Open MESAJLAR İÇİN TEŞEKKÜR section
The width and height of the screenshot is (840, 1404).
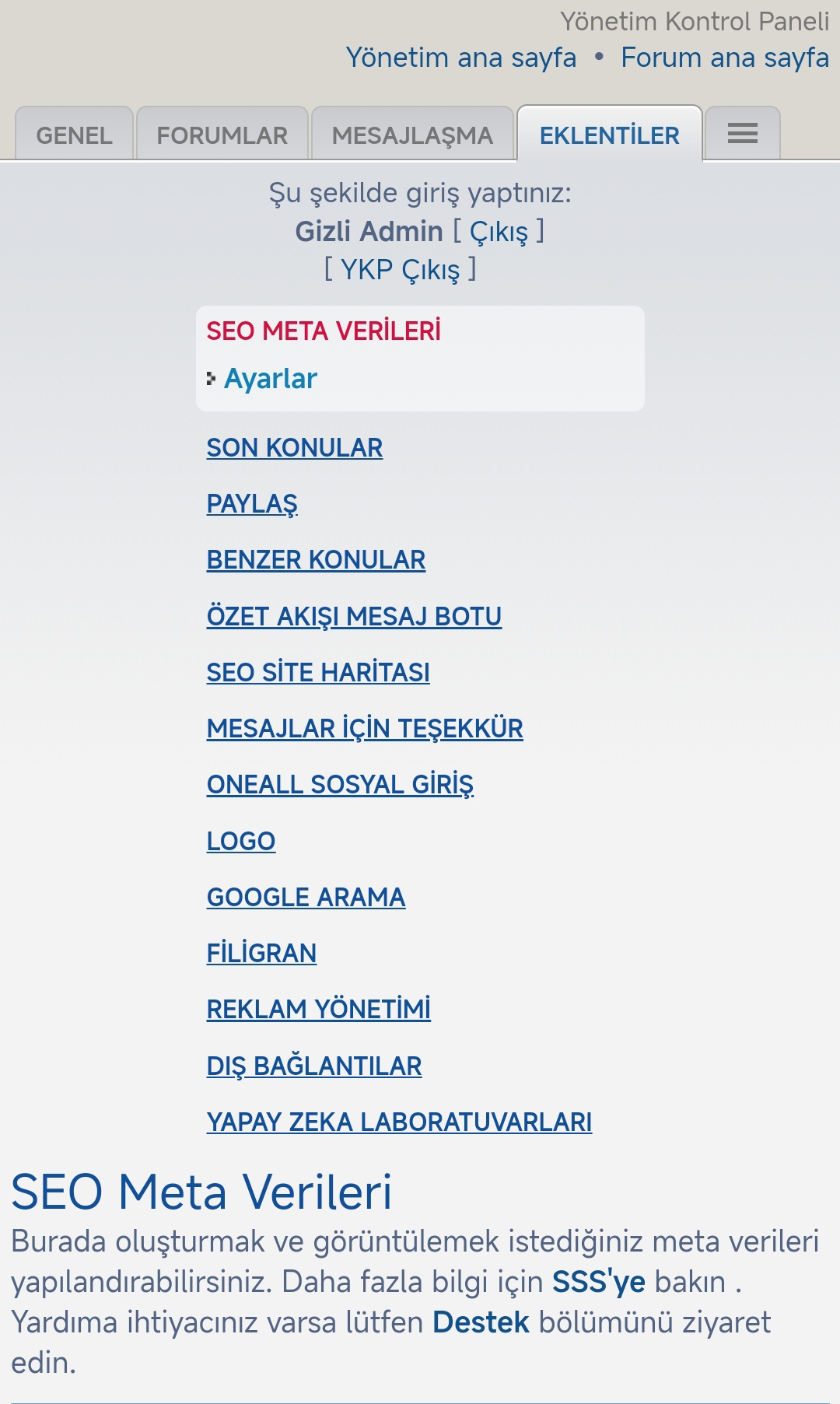coord(365,729)
